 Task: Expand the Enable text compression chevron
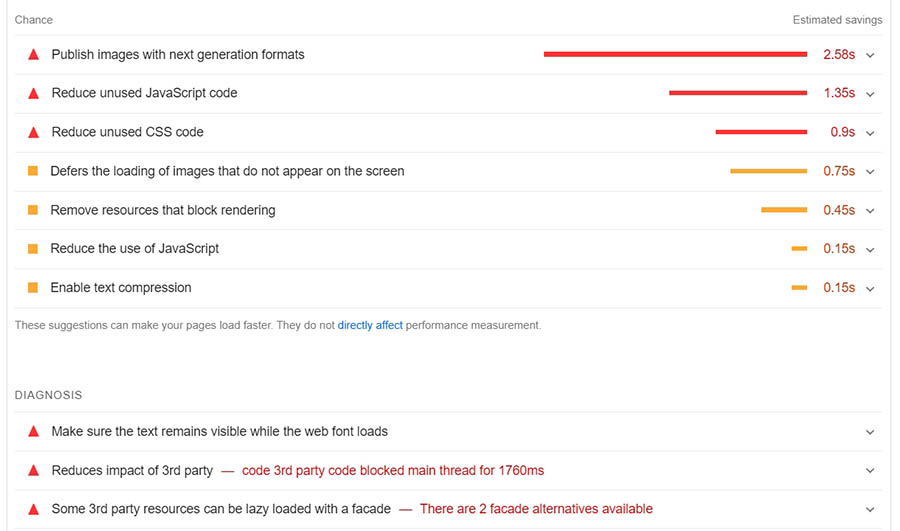[870, 288]
